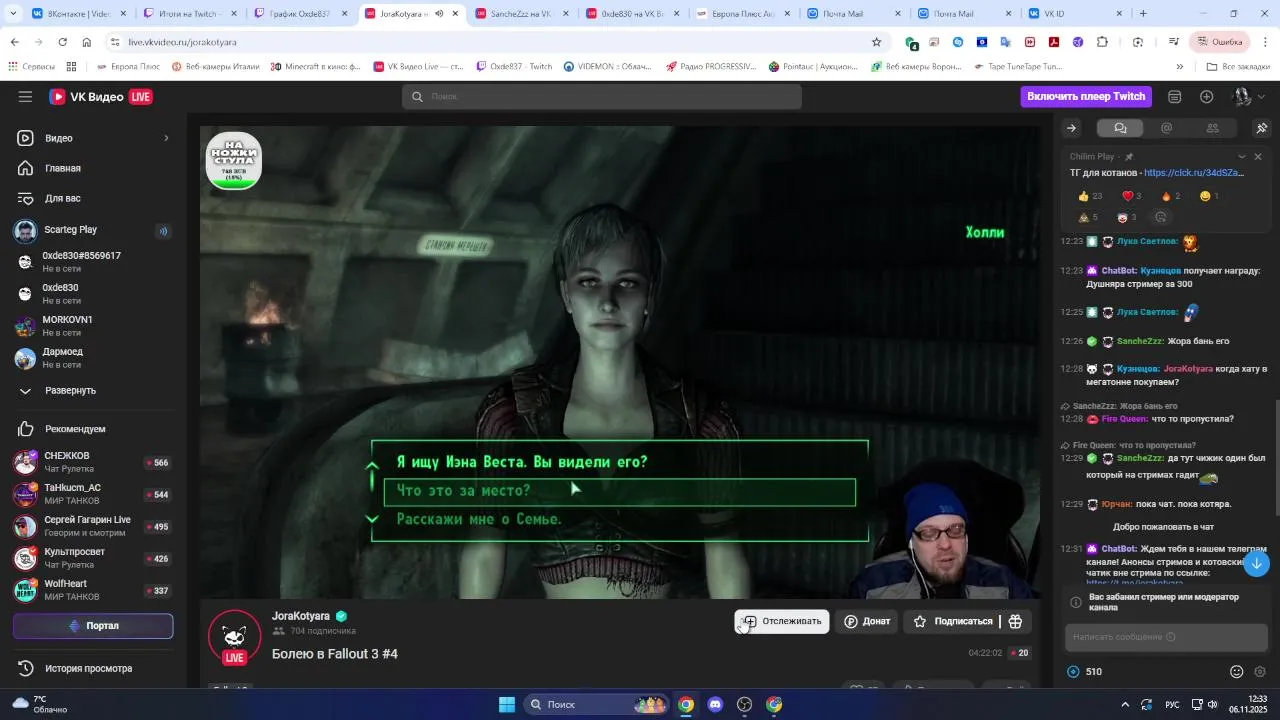The height and width of the screenshot is (720, 1280).
Task: Click the Донат button
Action: [x=867, y=621]
